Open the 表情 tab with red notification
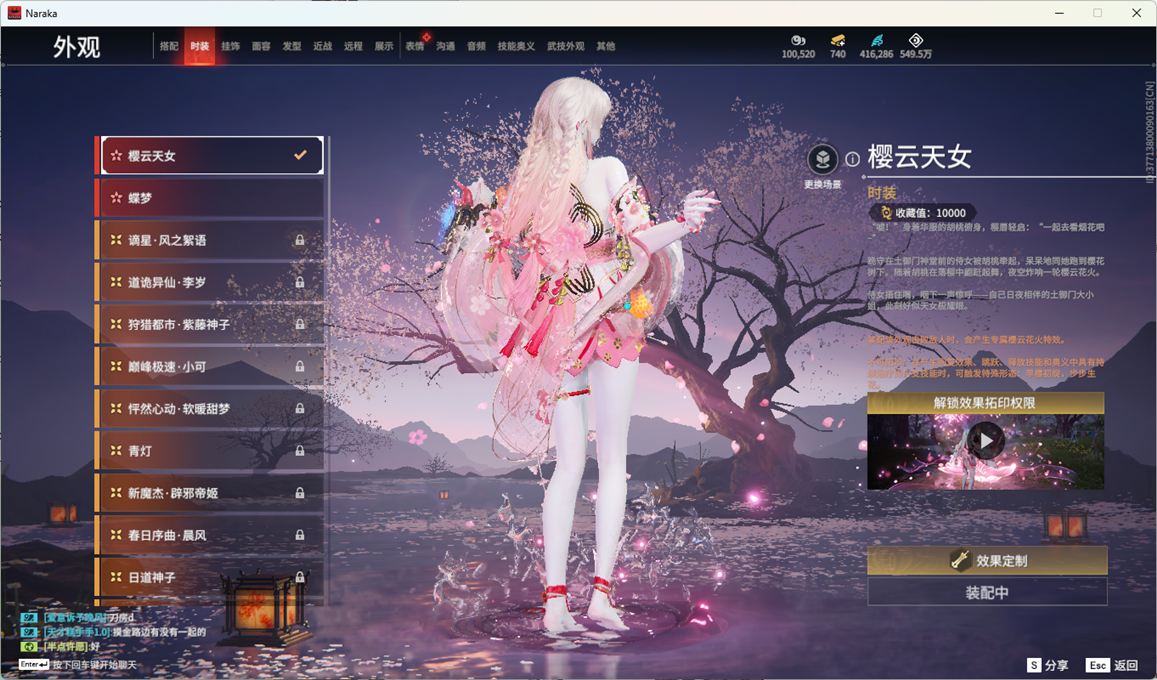Viewport: 1157px width, 680px height. point(414,47)
